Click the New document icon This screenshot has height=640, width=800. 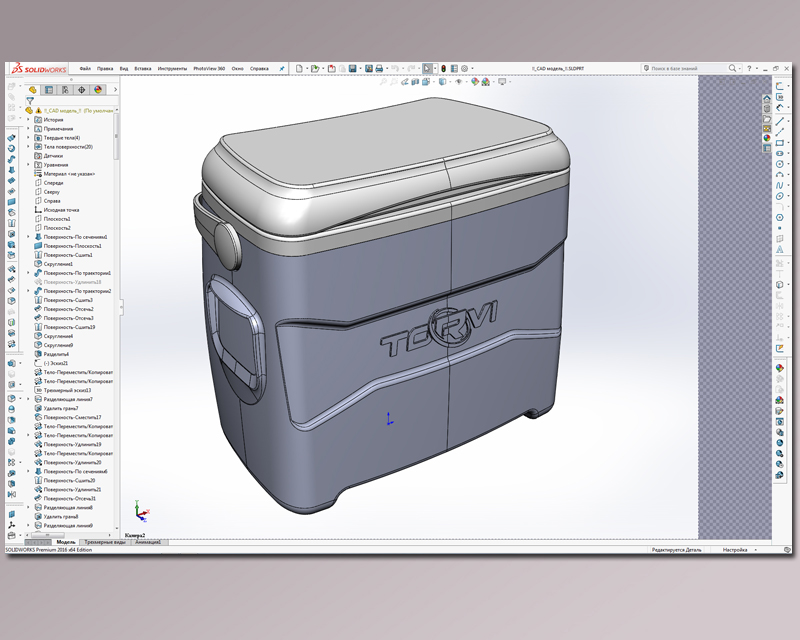point(299,68)
